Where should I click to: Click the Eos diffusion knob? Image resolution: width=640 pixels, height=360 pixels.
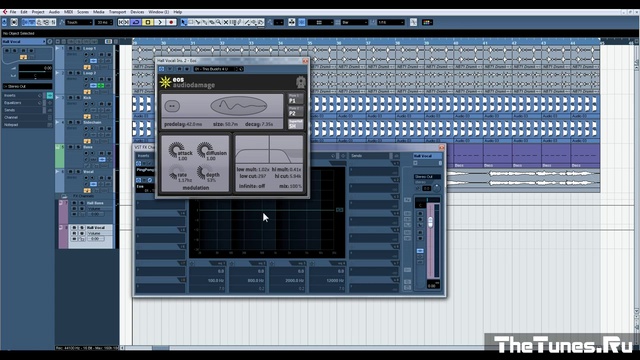pos(204,149)
